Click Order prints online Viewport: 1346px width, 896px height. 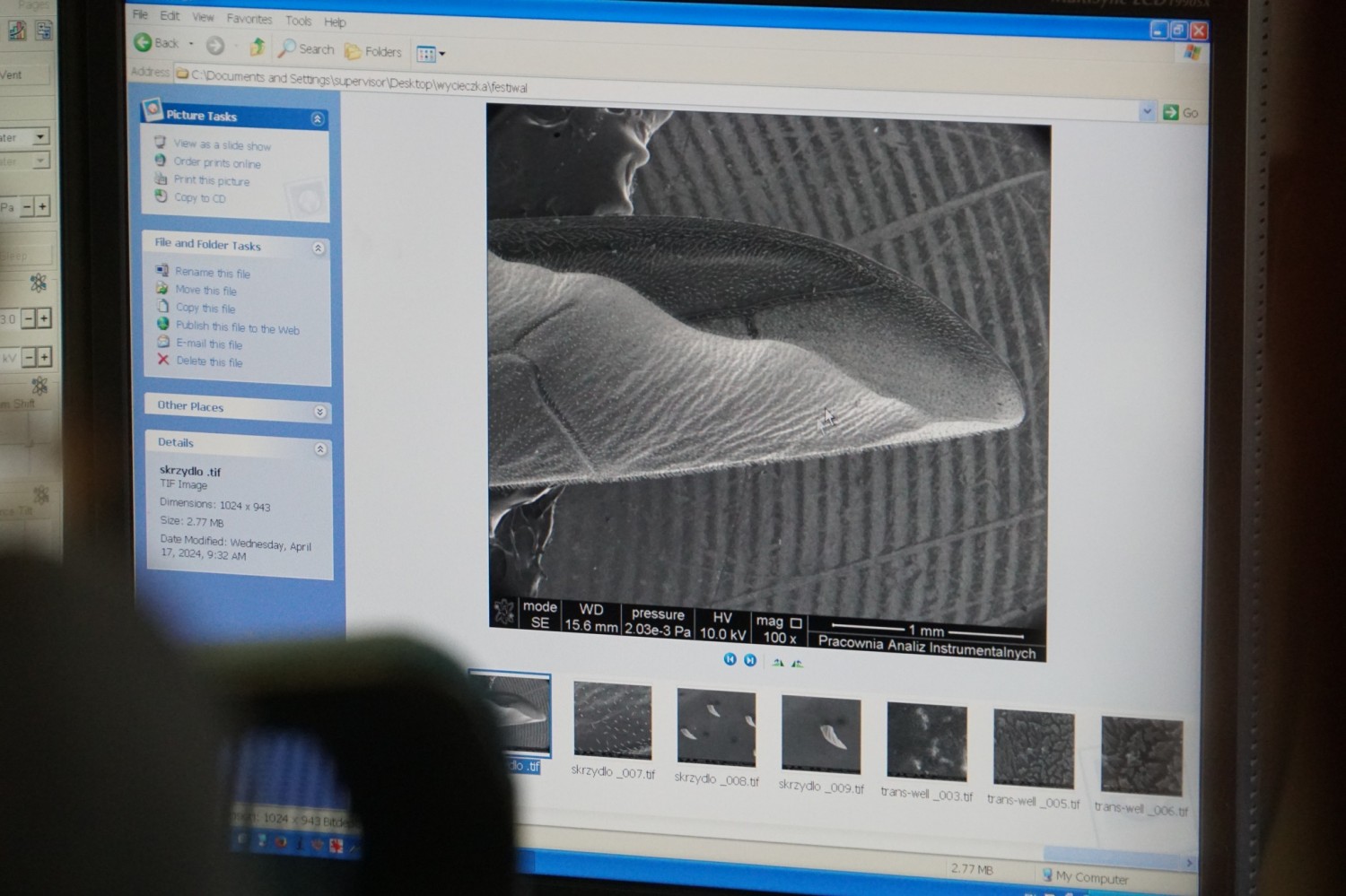217,162
